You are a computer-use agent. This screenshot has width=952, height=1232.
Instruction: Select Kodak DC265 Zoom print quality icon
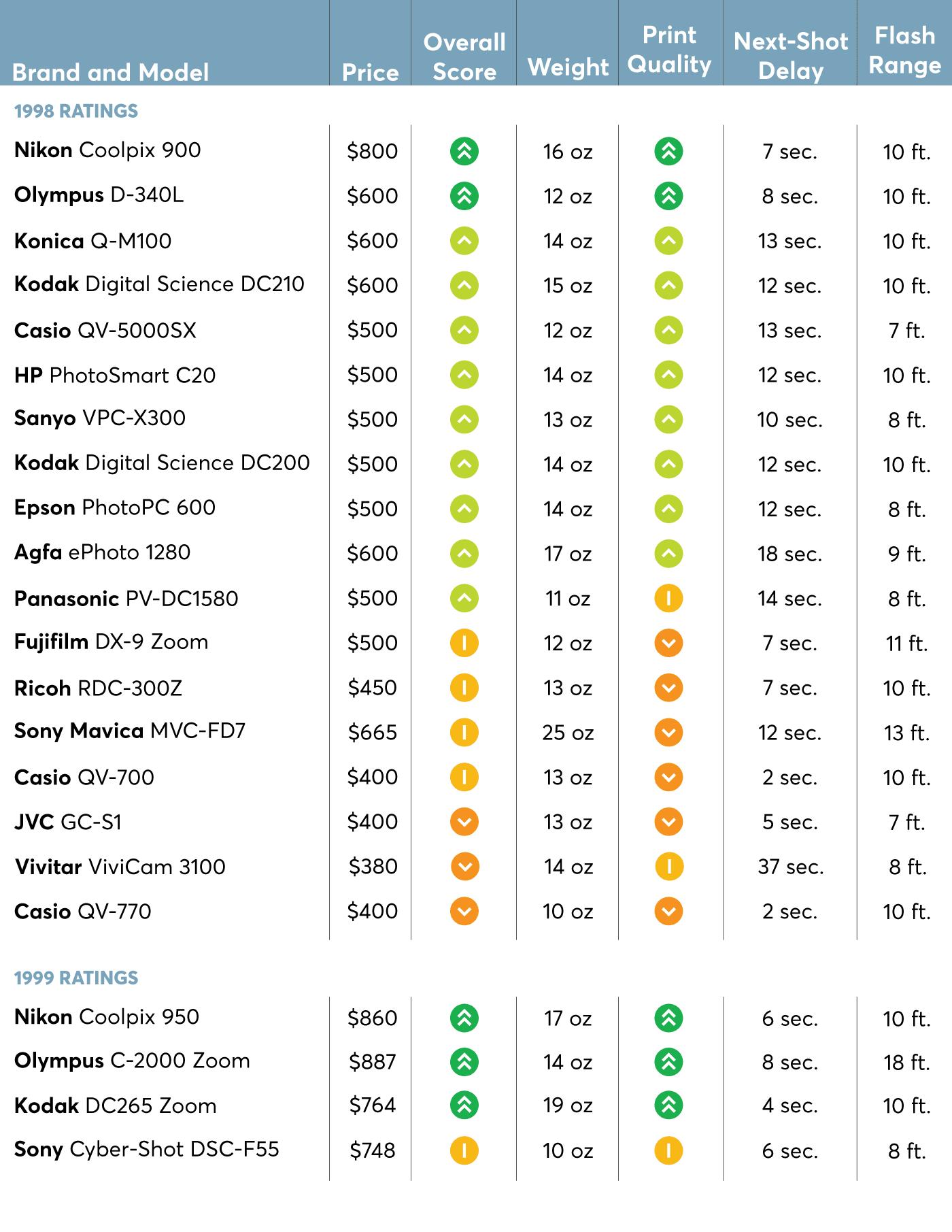[x=668, y=1105]
